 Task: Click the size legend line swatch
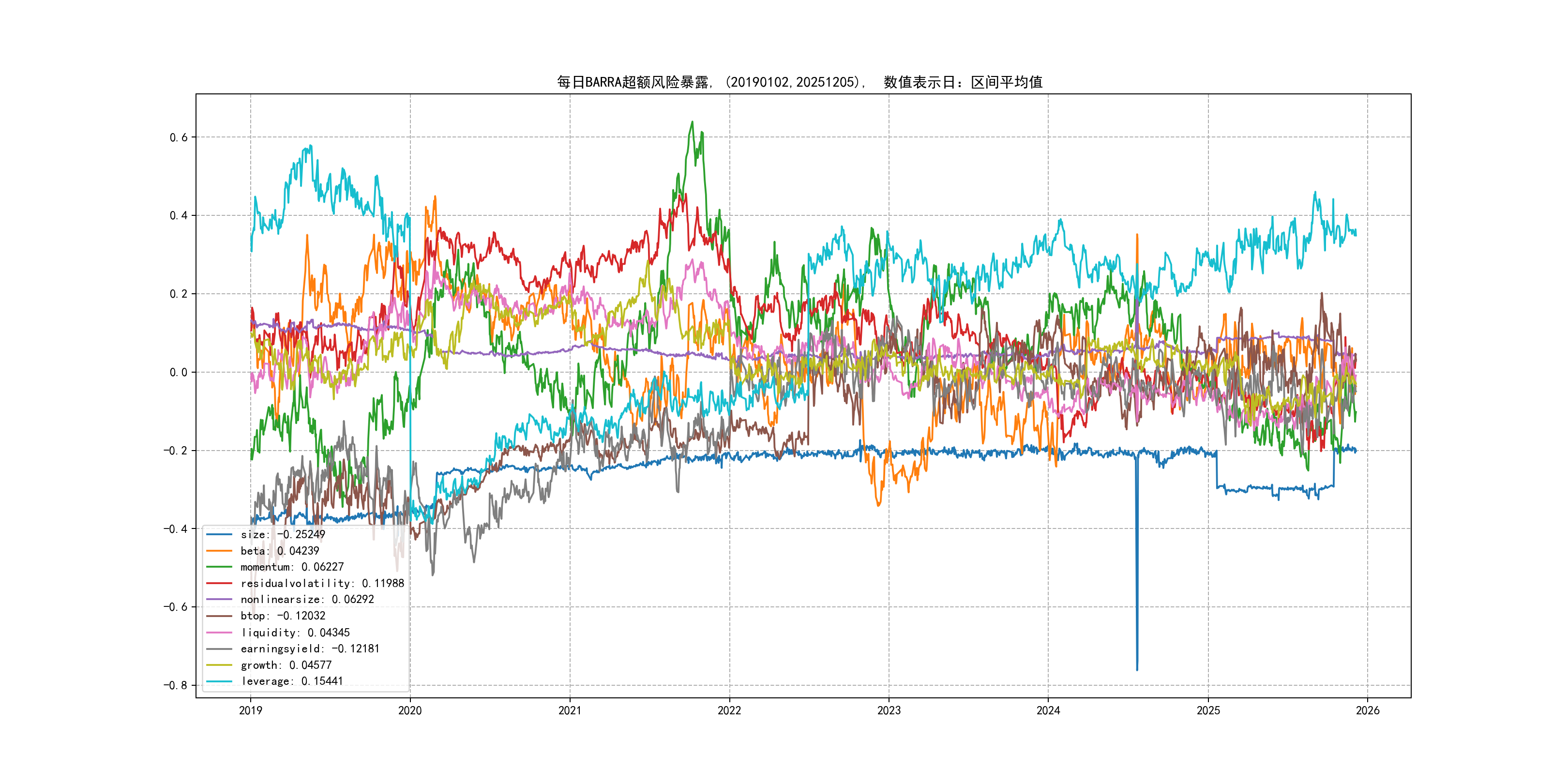tap(219, 534)
